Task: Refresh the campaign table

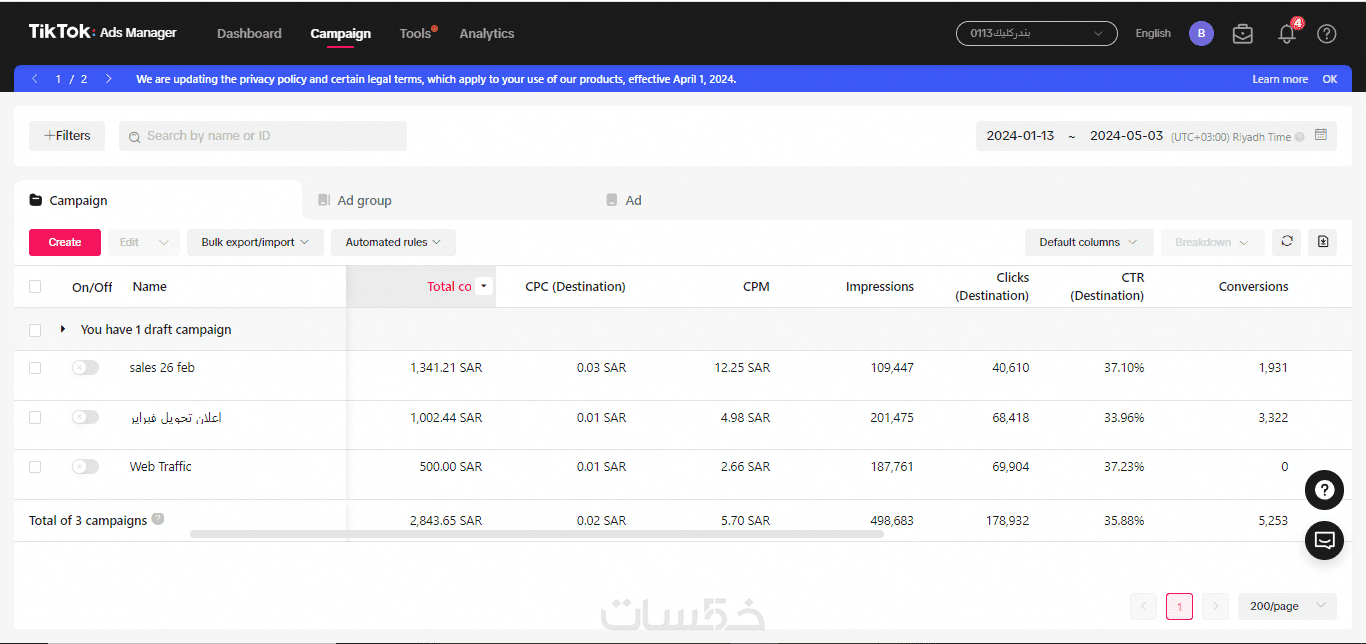Action: pyautogui.click(x=1287, y=242)
